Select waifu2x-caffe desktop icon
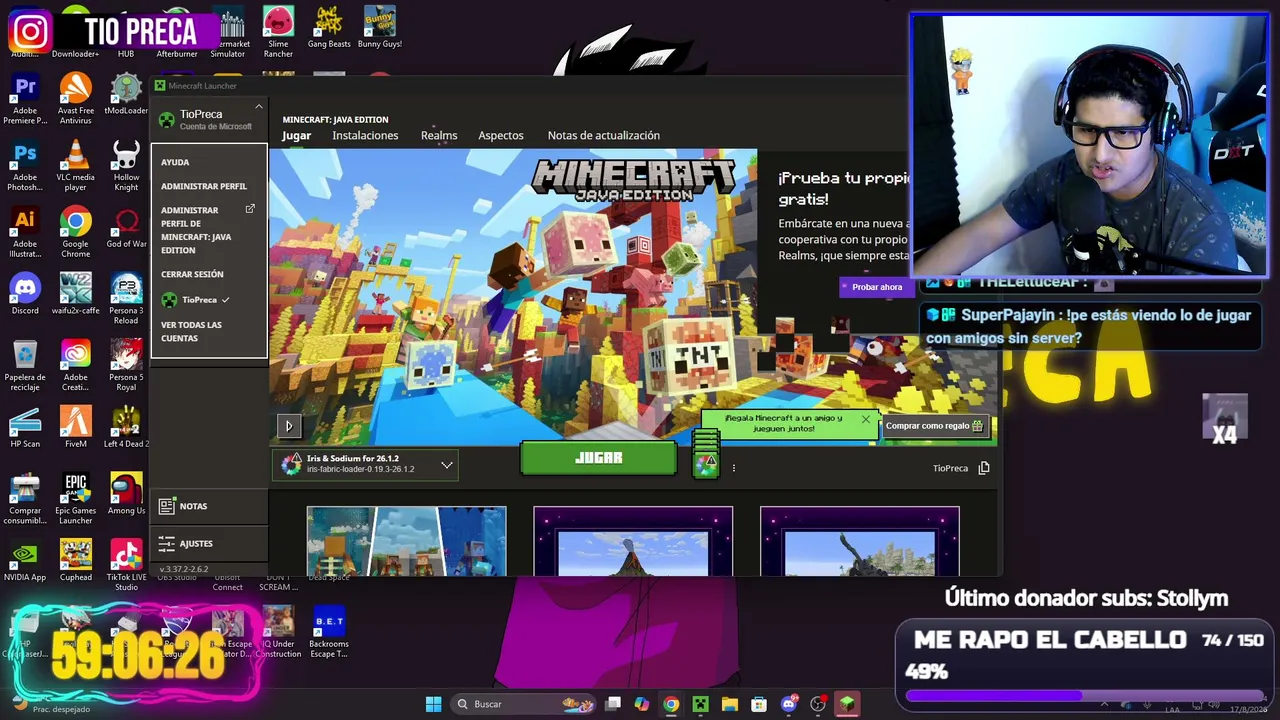 click(x=75, y=294)
